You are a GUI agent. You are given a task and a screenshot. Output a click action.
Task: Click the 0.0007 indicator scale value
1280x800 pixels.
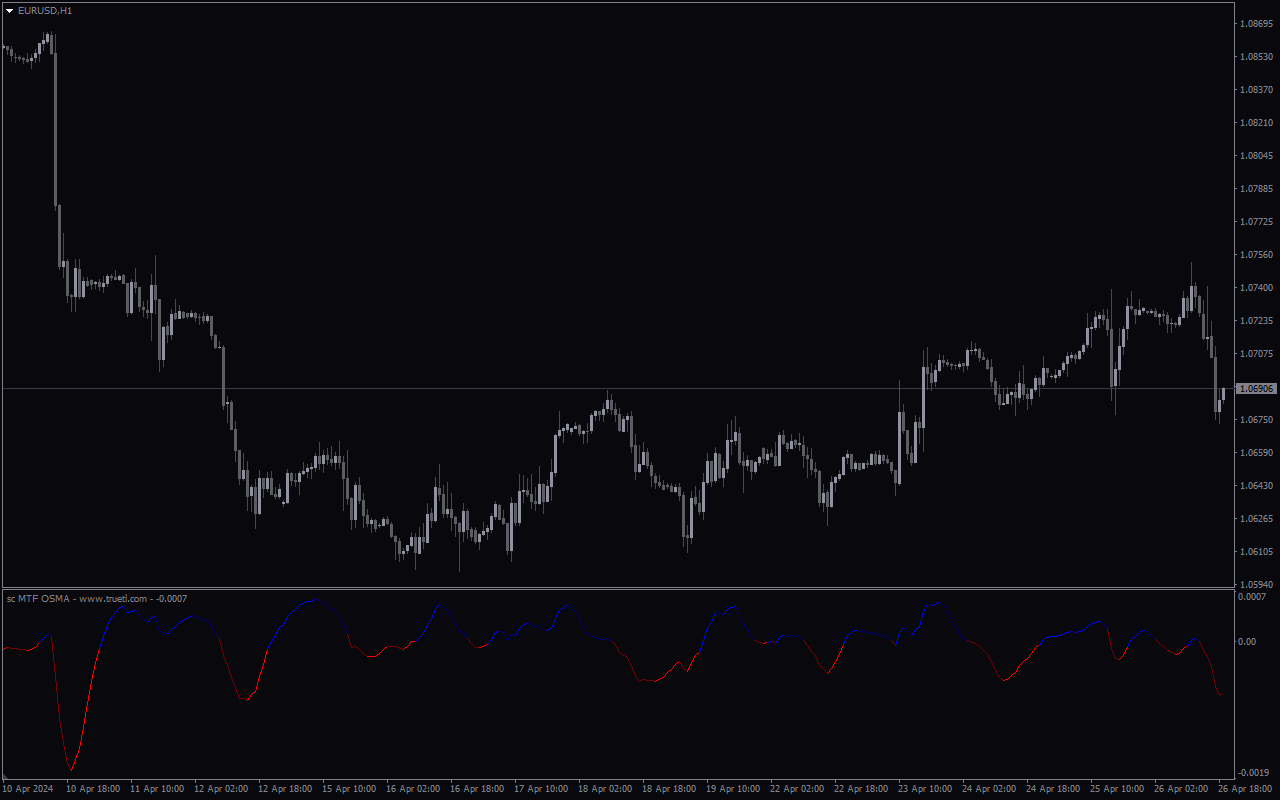(1254, 596)
